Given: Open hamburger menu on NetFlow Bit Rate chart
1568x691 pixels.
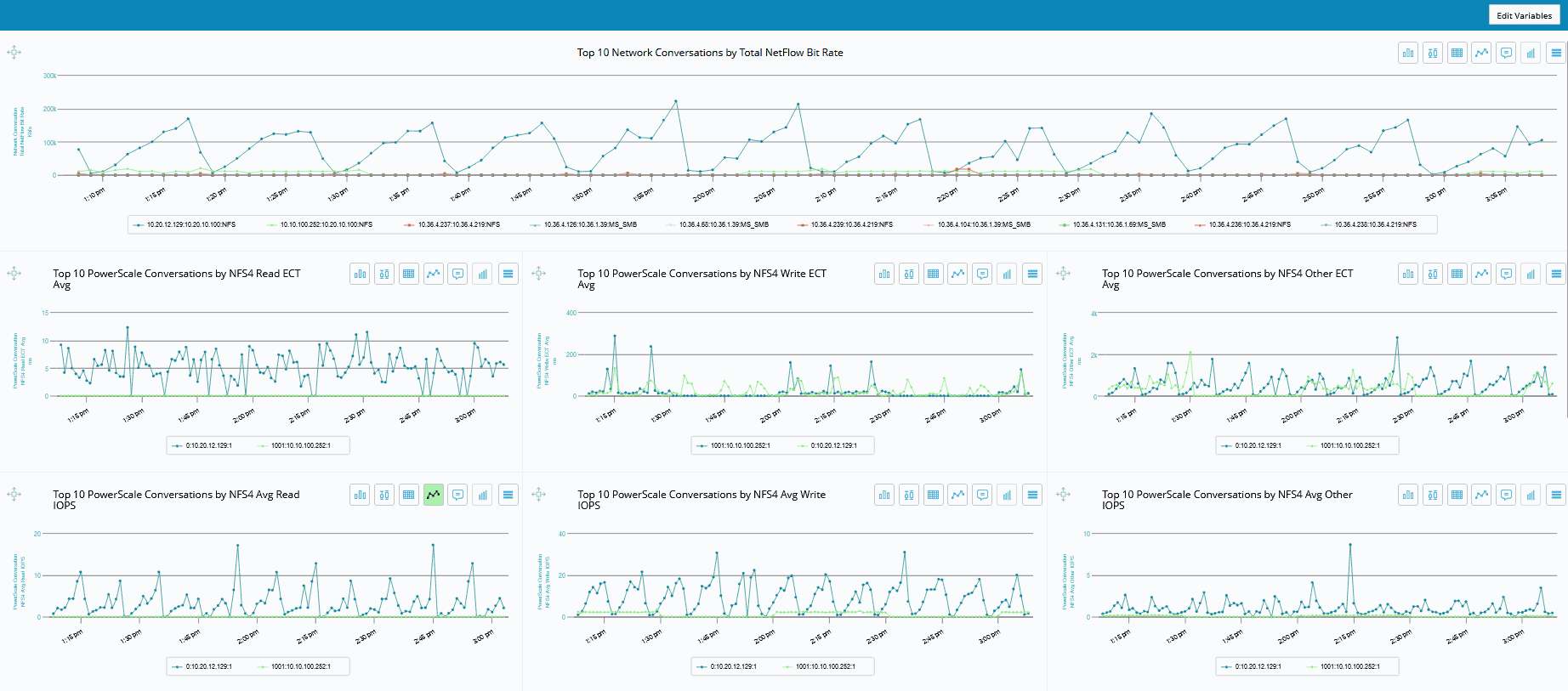Looking at the screenshot, I should tap(1556, 53).
